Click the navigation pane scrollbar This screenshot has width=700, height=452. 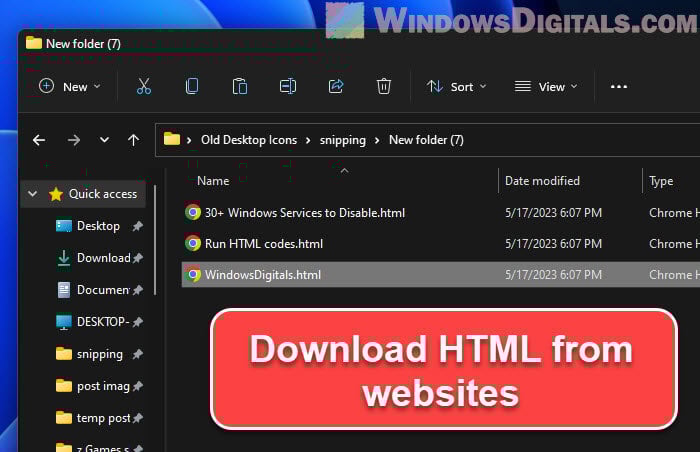tap(155, 240)
